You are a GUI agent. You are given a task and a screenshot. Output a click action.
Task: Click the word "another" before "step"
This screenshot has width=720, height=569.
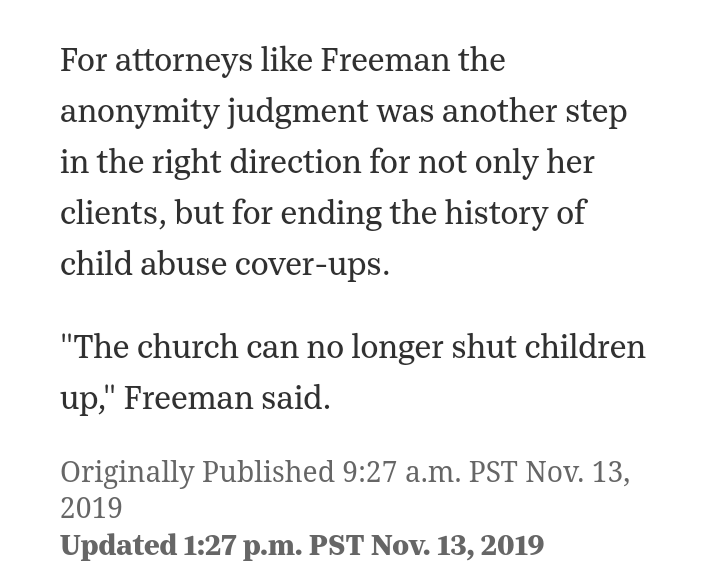500,112
